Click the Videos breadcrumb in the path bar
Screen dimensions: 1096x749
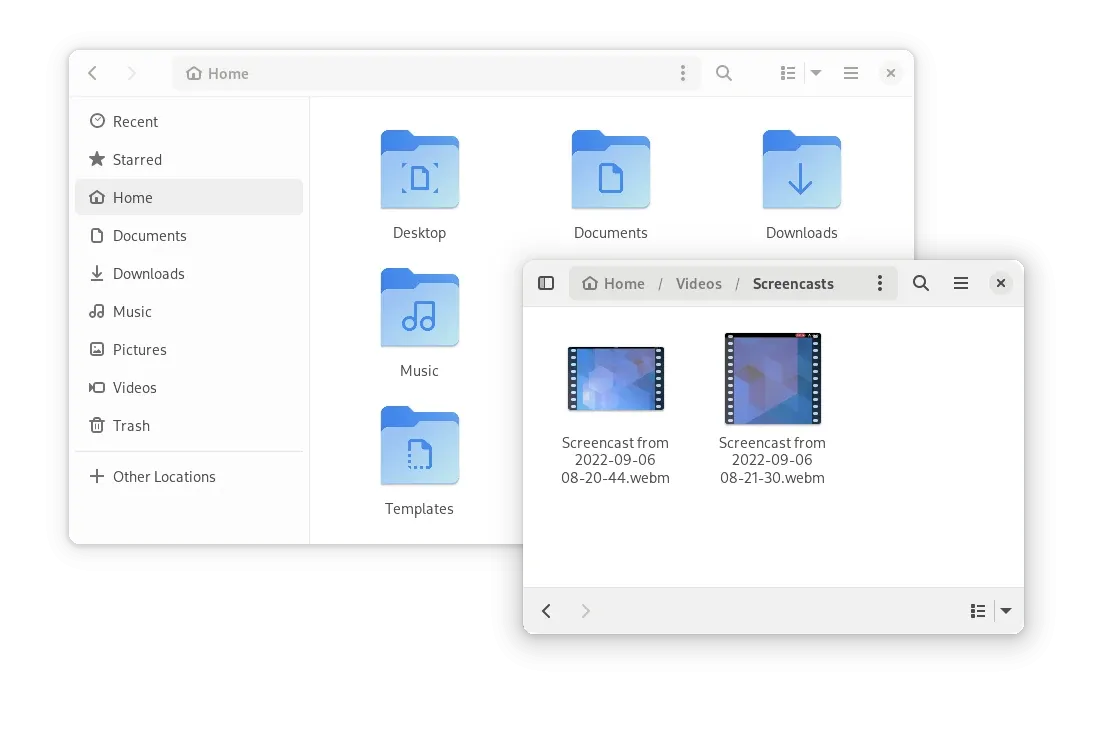click(698, 283)
